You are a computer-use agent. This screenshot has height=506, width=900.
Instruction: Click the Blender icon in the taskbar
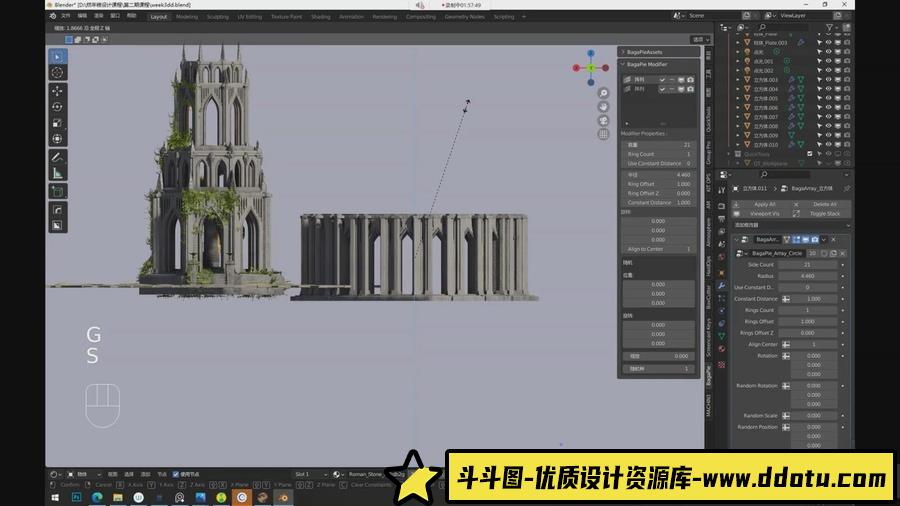(x=283, y=497)
